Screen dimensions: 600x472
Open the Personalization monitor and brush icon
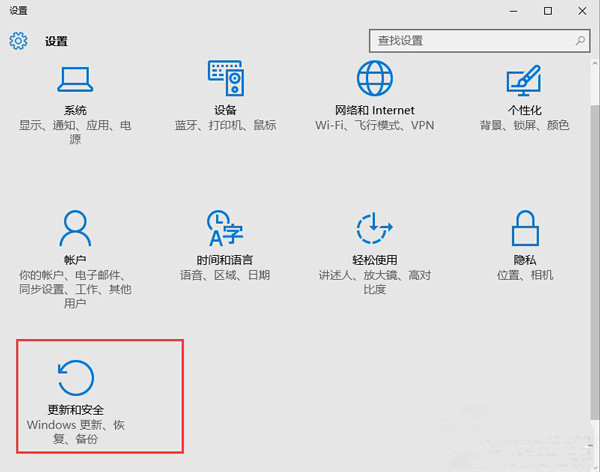tap(524, 80)
